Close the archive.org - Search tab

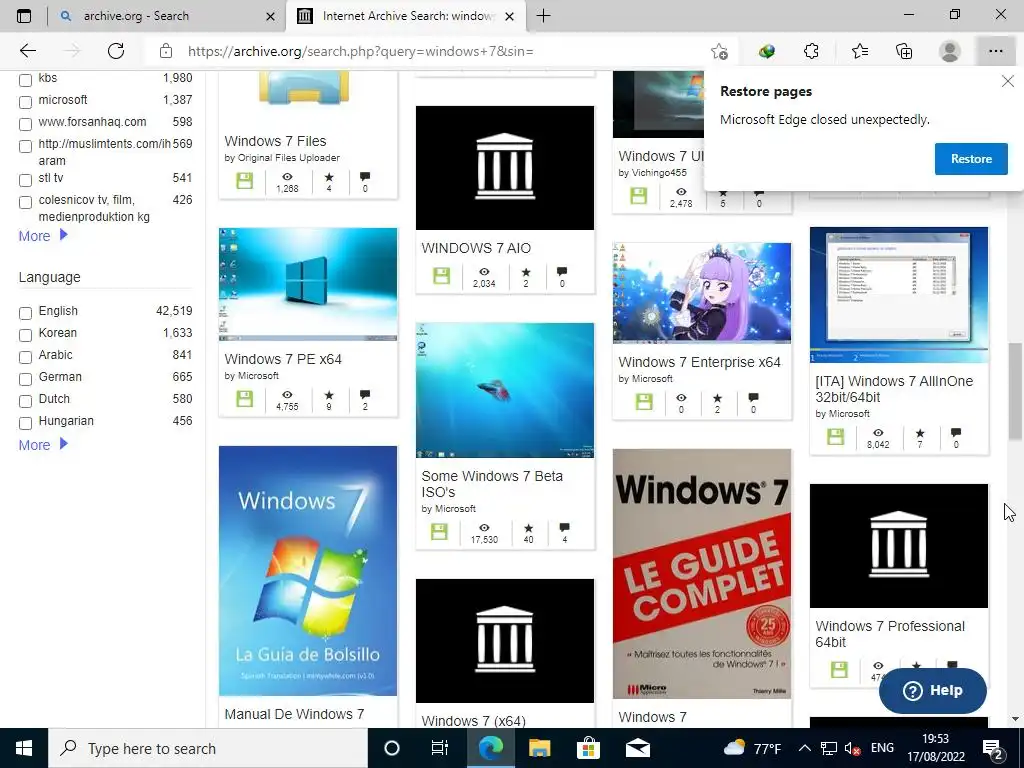(270, 16)
